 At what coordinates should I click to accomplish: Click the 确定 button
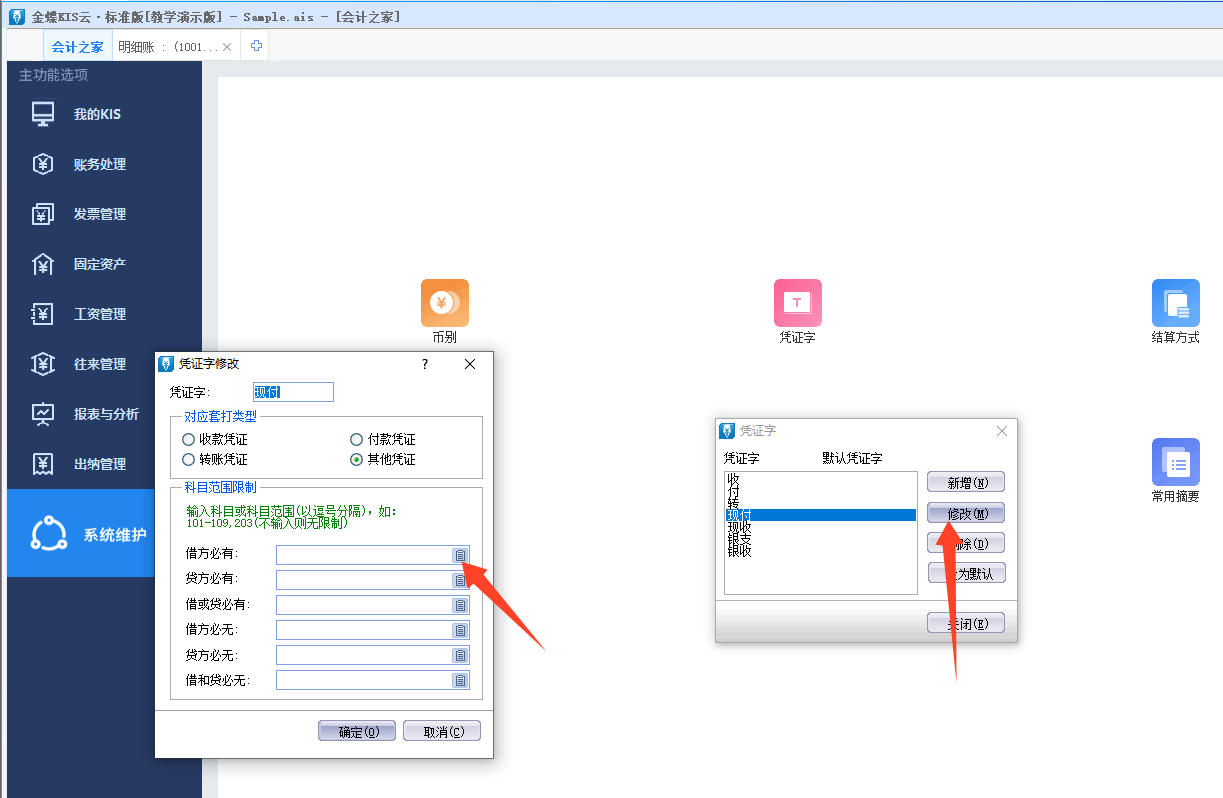click(357, 731)
